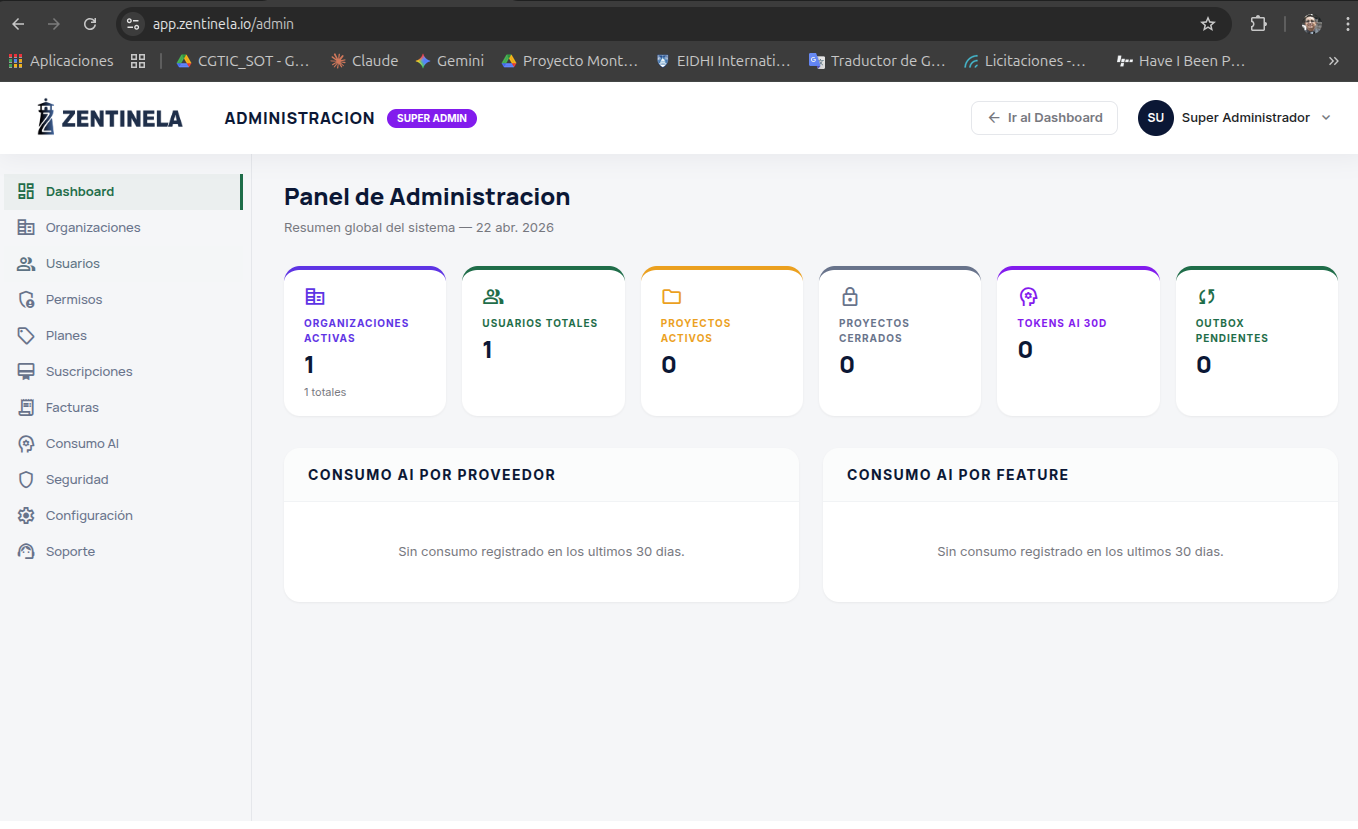
Task: Click the Super Administrador name text
Action: (x=1246, y=118)
